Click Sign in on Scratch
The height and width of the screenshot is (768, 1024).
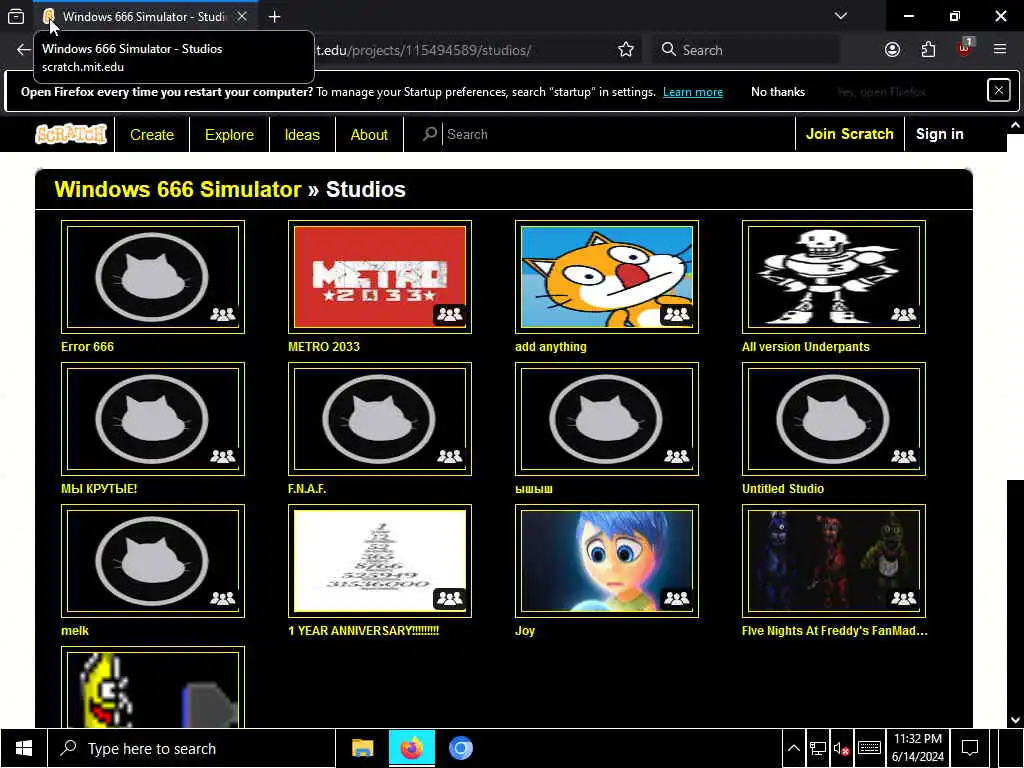click(x=939, y=134)
